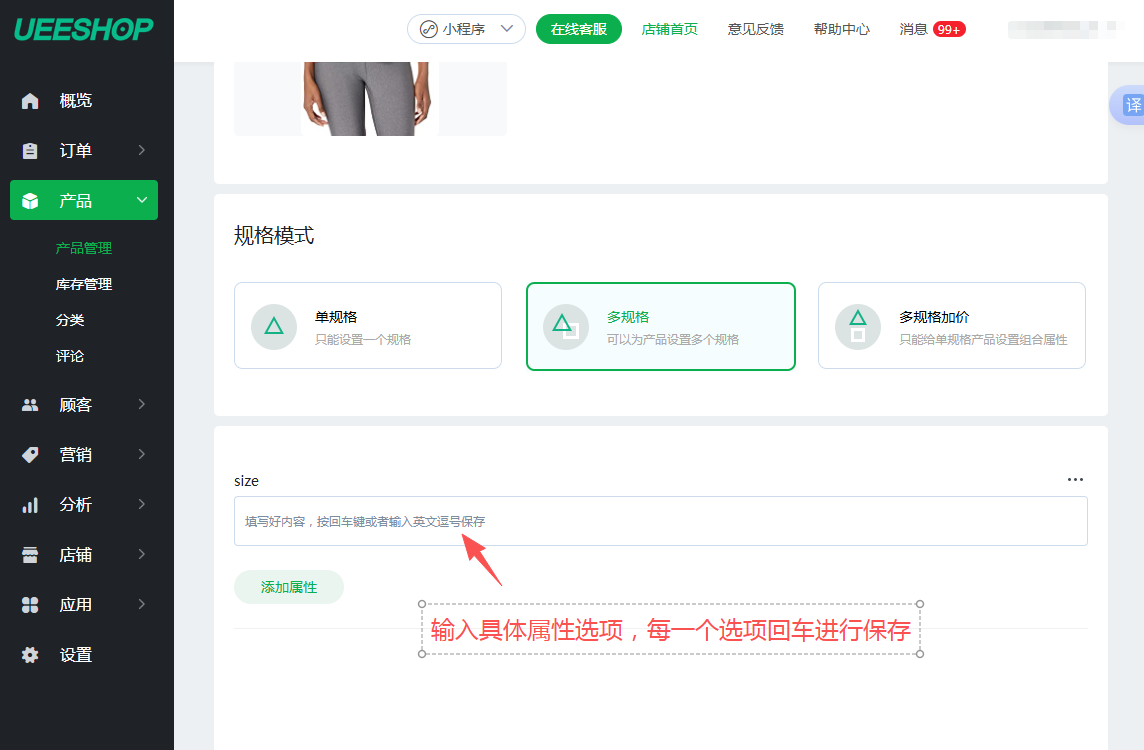The image size is (1144, 750).
Task: Expand the 订单 sidebar chevron
Action: tap(141, 150)
